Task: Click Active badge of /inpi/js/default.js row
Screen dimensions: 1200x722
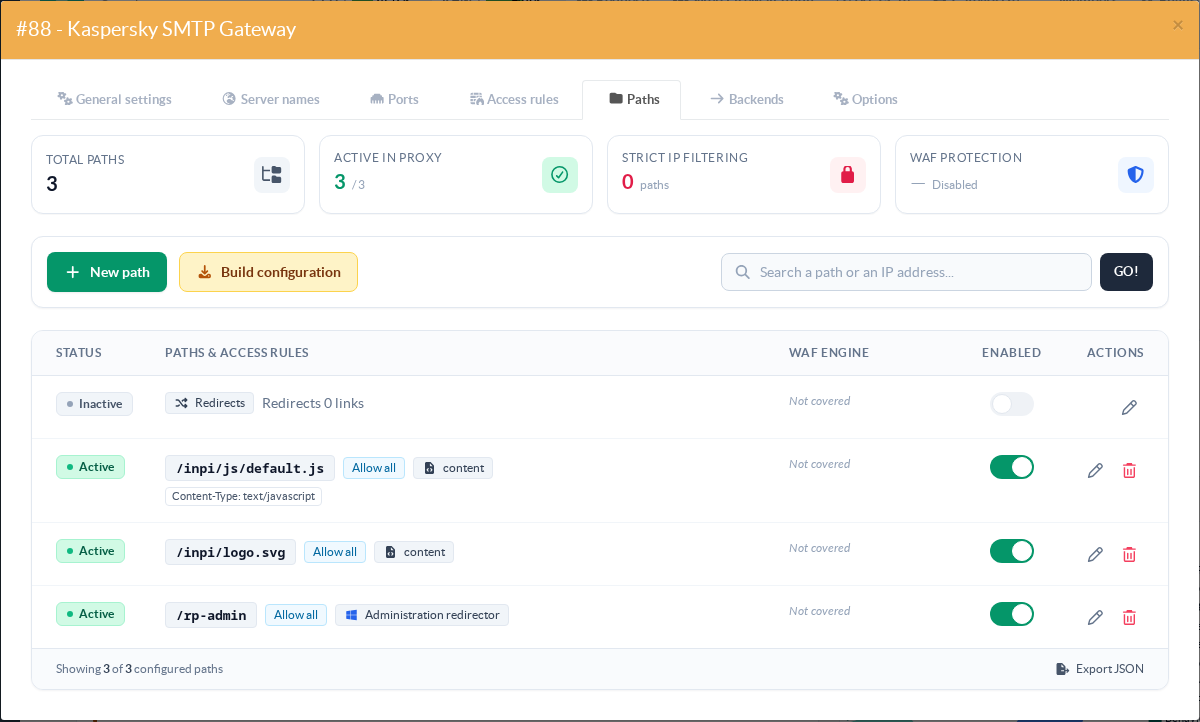Action: click(90, 467)
